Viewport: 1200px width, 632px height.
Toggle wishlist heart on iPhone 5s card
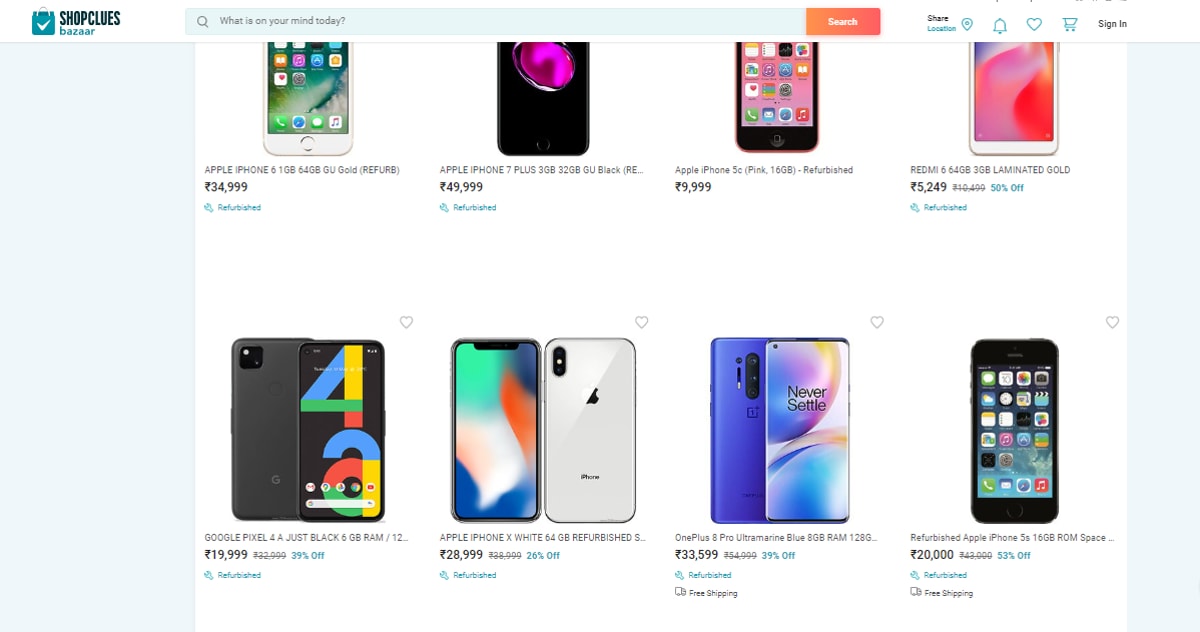click(1112, 322)
